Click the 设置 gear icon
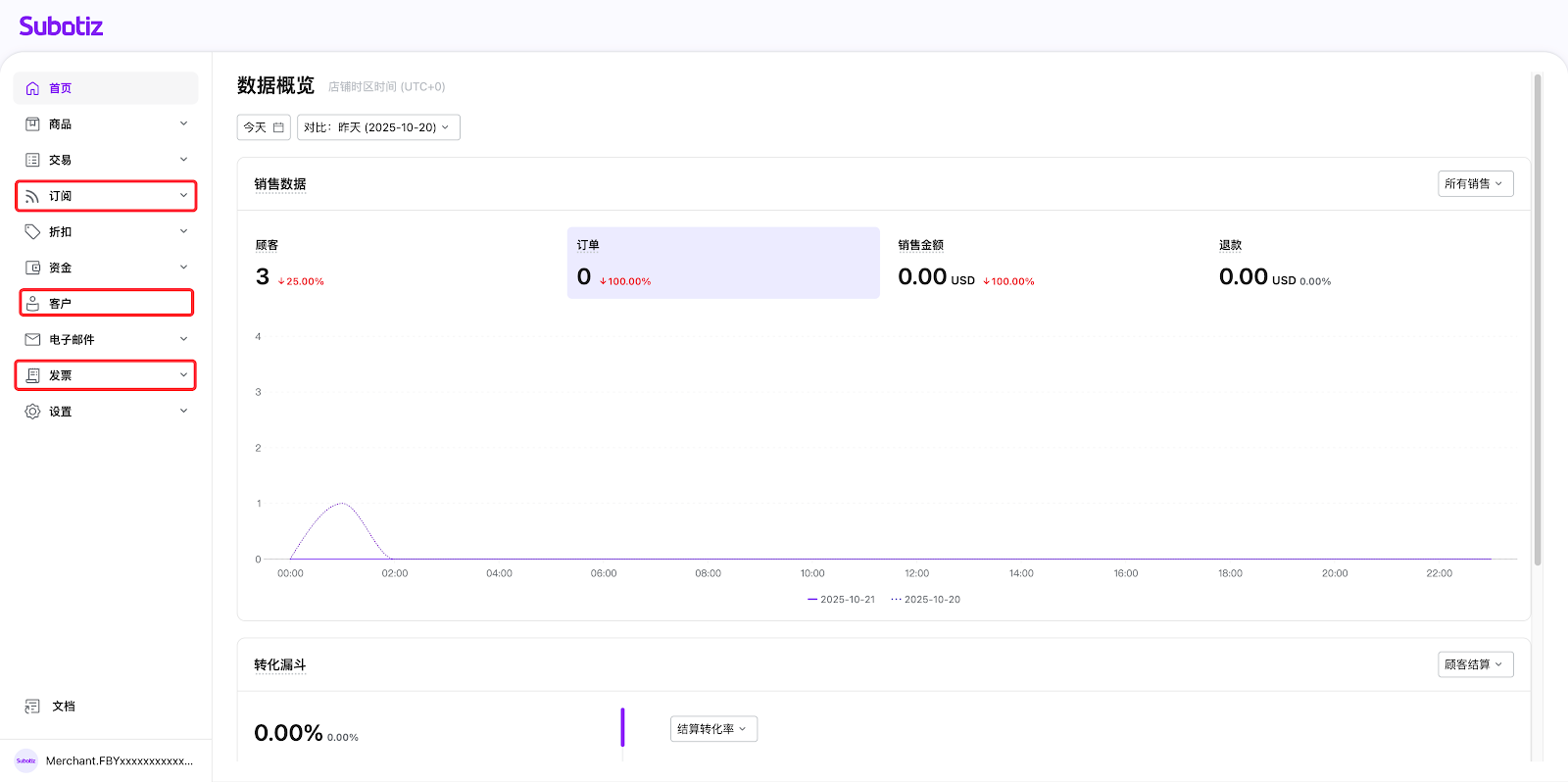 32,412
